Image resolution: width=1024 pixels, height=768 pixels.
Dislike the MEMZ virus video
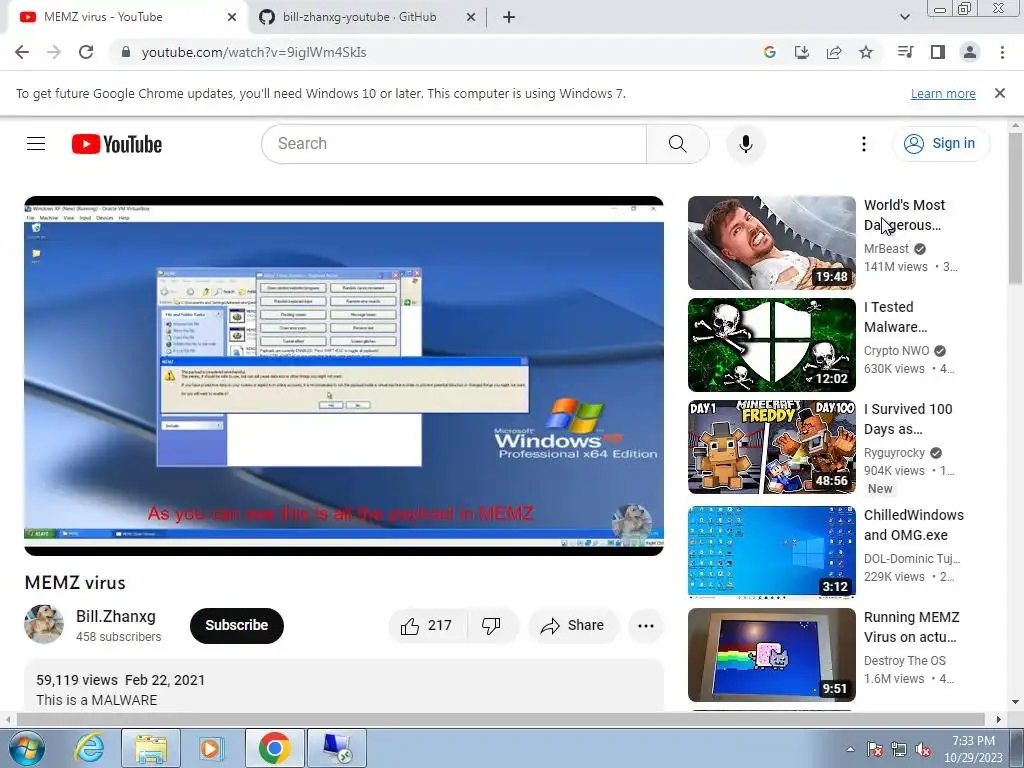492,626
